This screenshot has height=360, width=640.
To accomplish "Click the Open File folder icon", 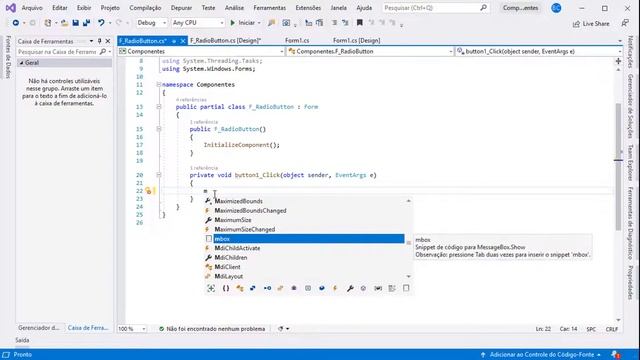I will click(x=64, y=23).
